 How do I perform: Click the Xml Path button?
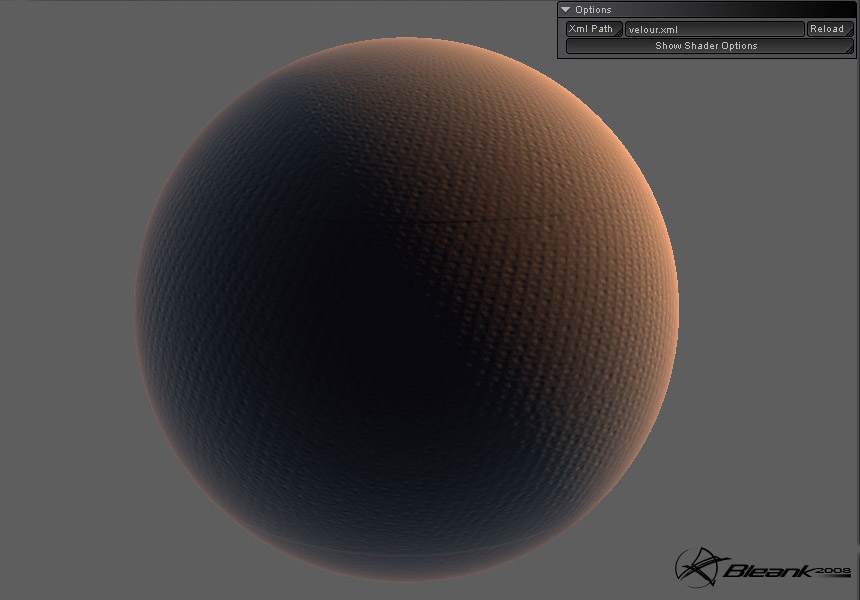point(594,29)
